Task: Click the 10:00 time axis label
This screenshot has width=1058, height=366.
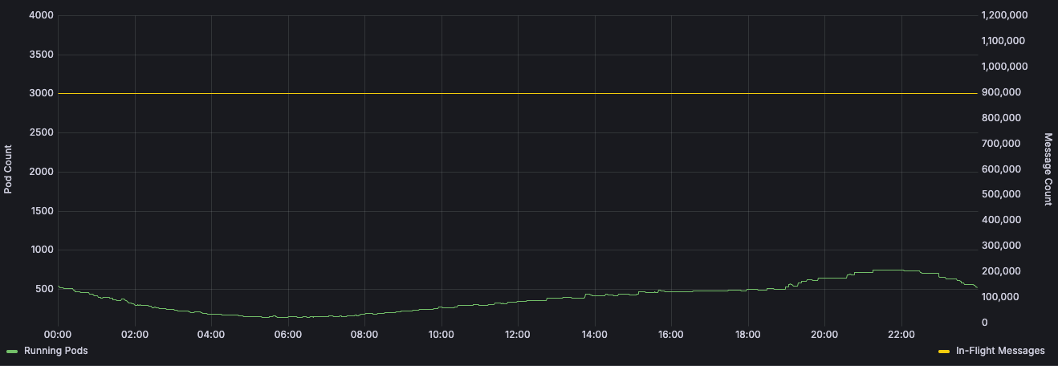Action: coord(441,334)
